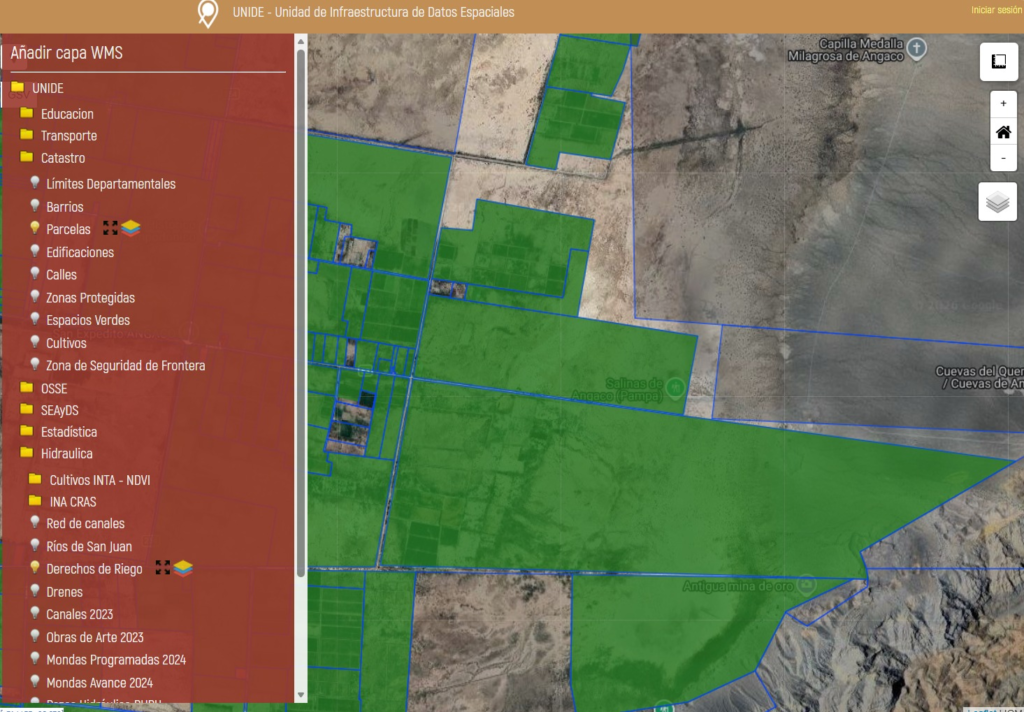Disable the Derechos de Riego layer
This screenshot has width=1024, height=712.
[35, 568]
